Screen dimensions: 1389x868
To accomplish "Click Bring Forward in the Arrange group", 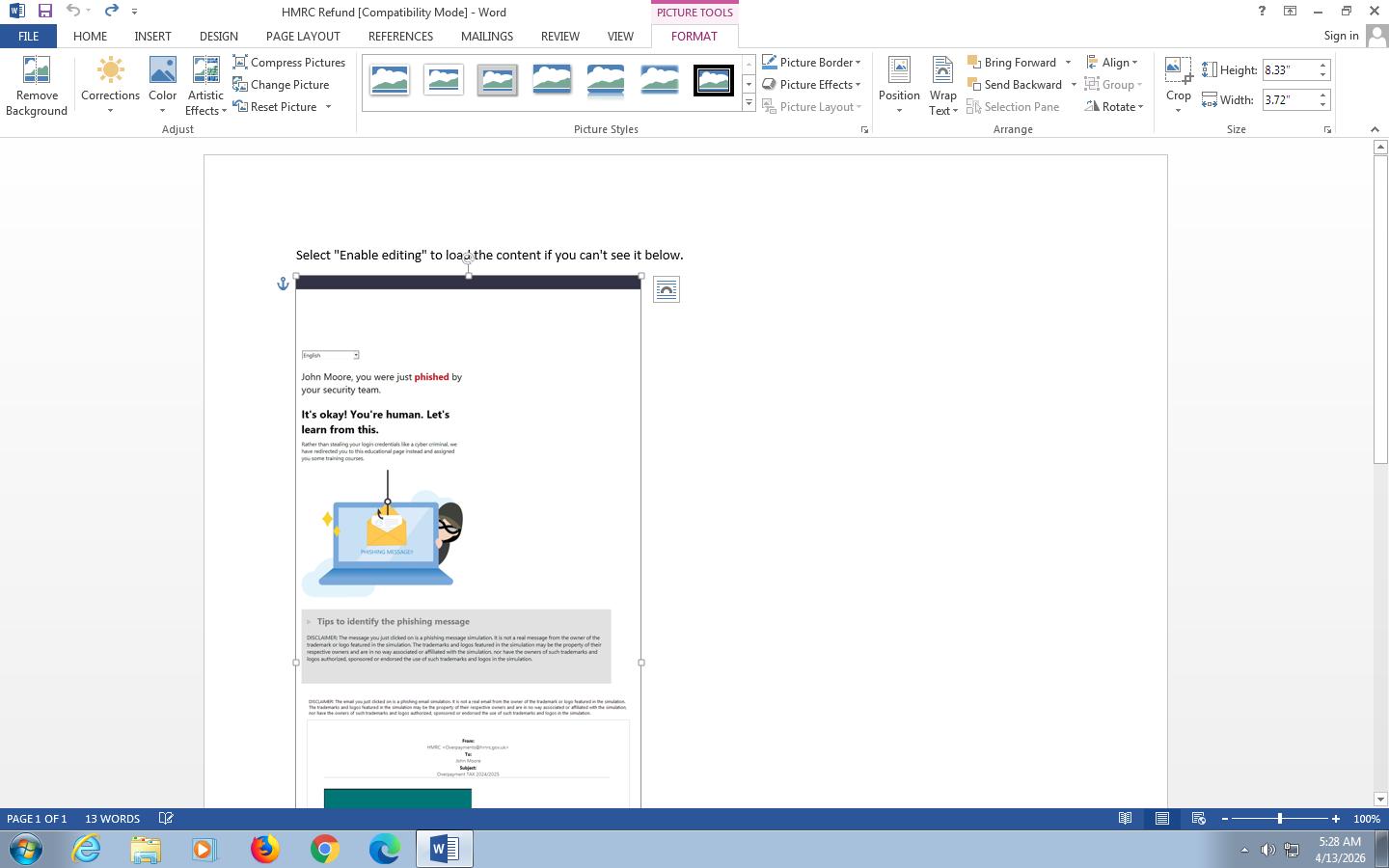I will (x=1019, y=63).
